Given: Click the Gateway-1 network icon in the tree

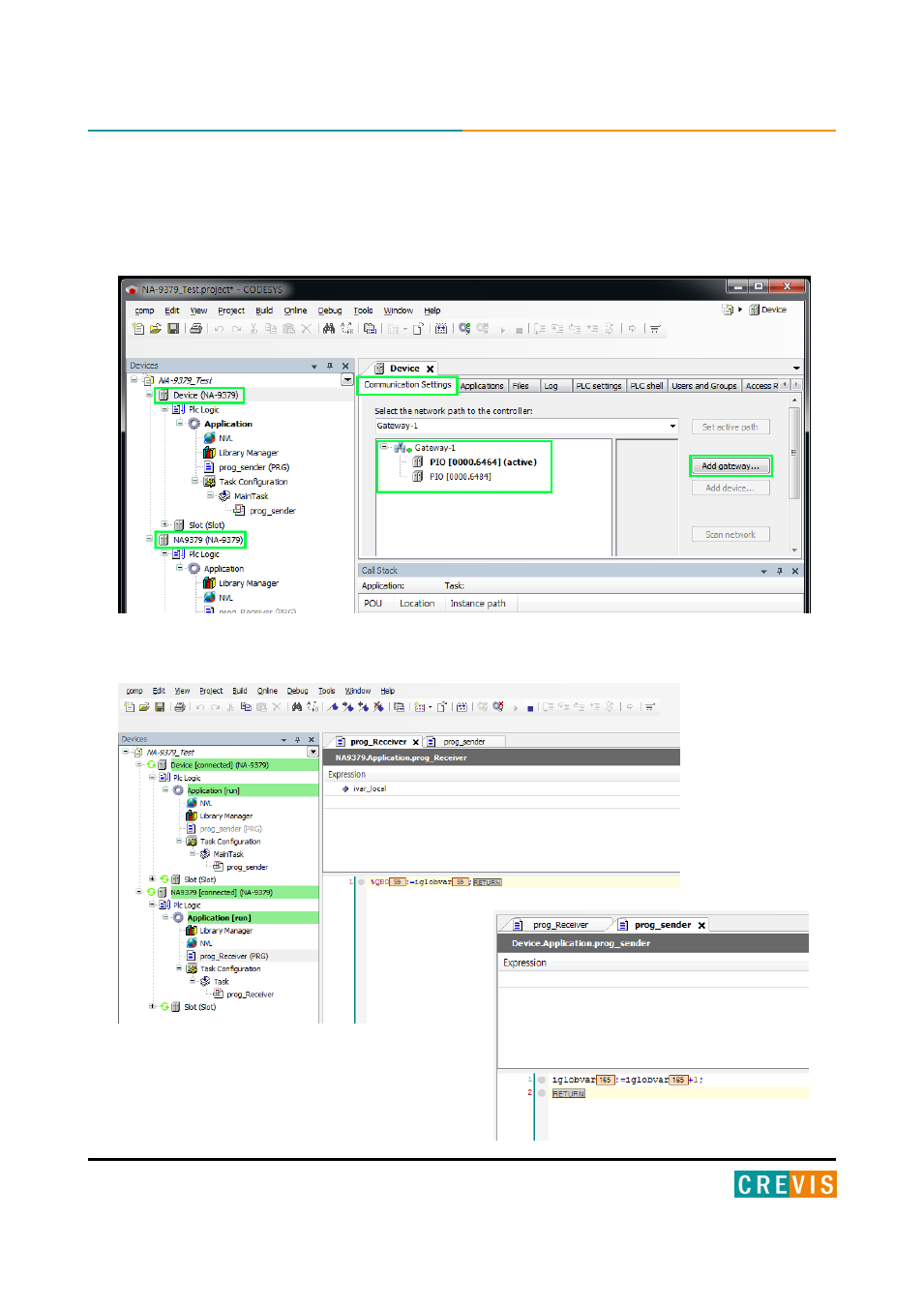Looking at the screenshot, I should [402, 448].
